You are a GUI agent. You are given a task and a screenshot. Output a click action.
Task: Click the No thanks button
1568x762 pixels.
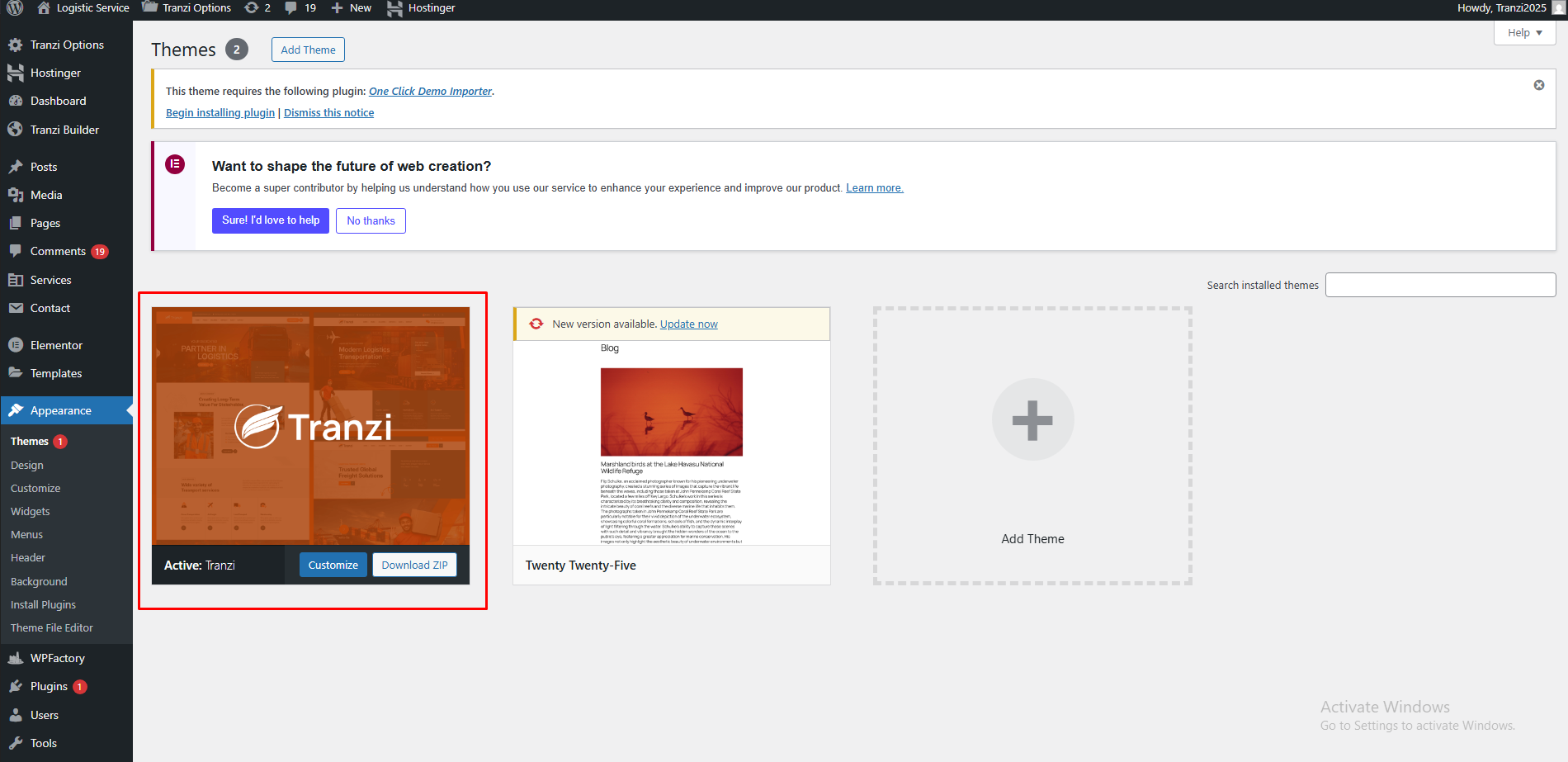coord(371,220)
